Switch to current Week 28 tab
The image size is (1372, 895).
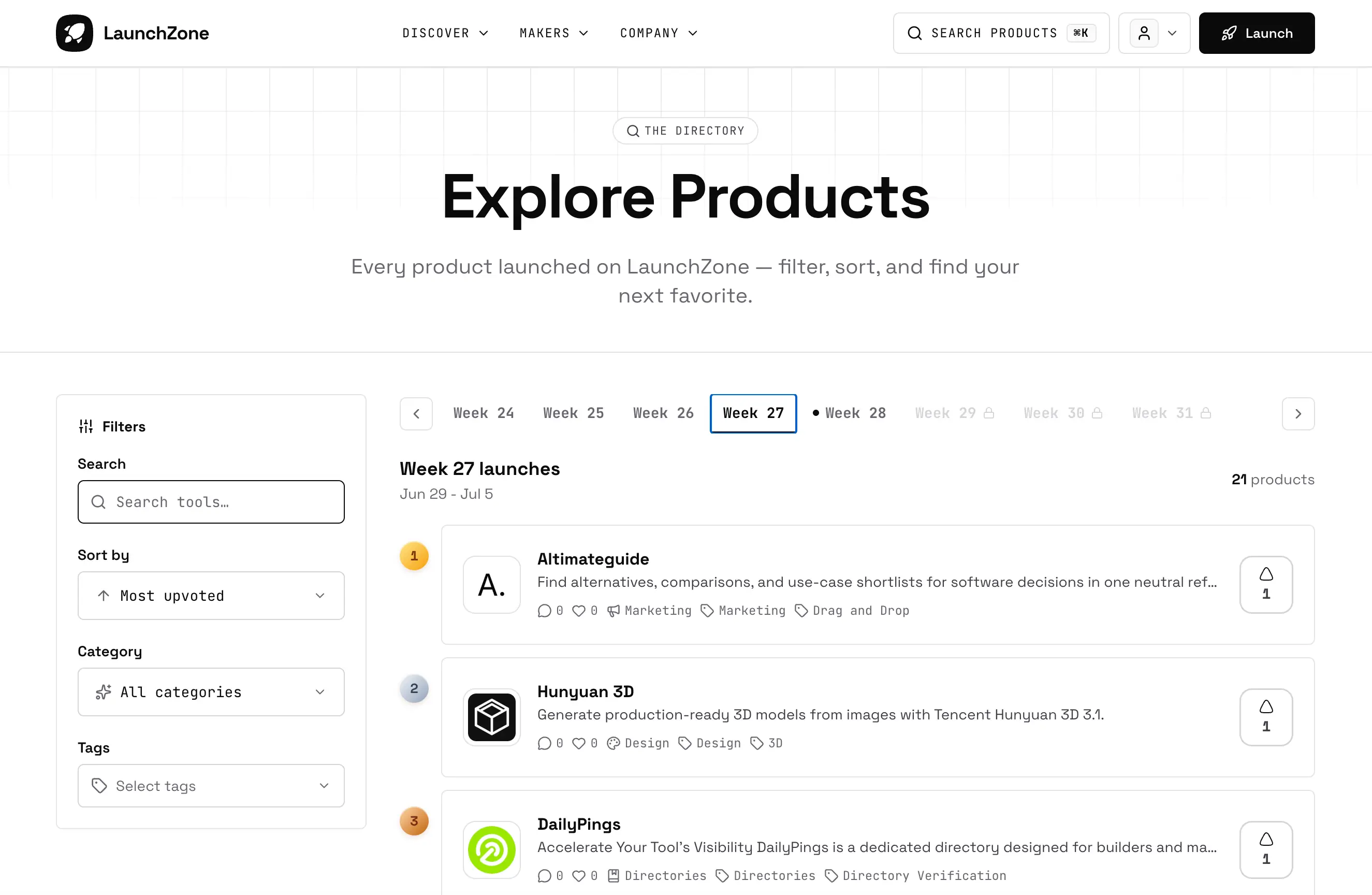(x=849, y=413)
